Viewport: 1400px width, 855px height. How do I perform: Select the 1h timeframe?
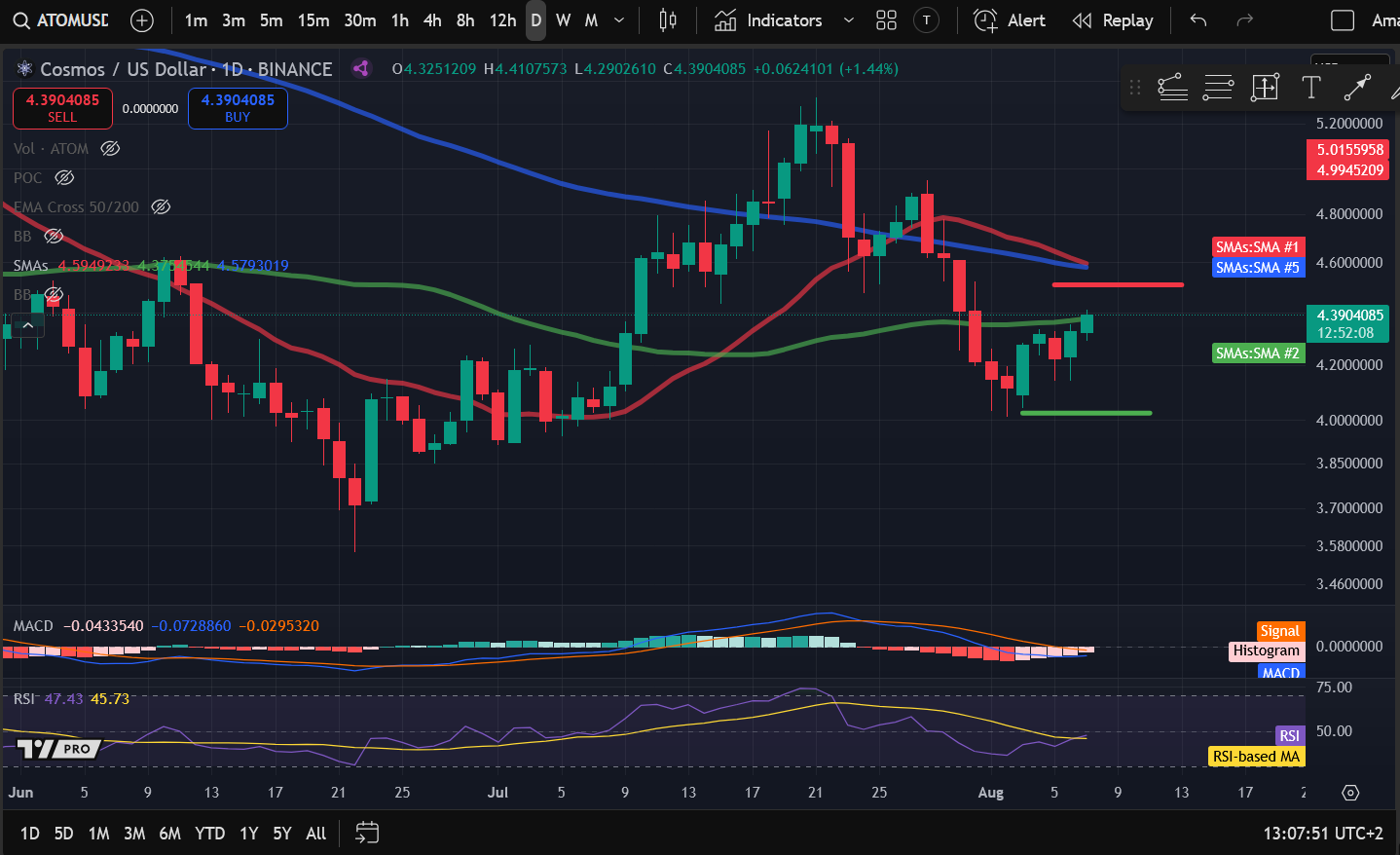400,20
